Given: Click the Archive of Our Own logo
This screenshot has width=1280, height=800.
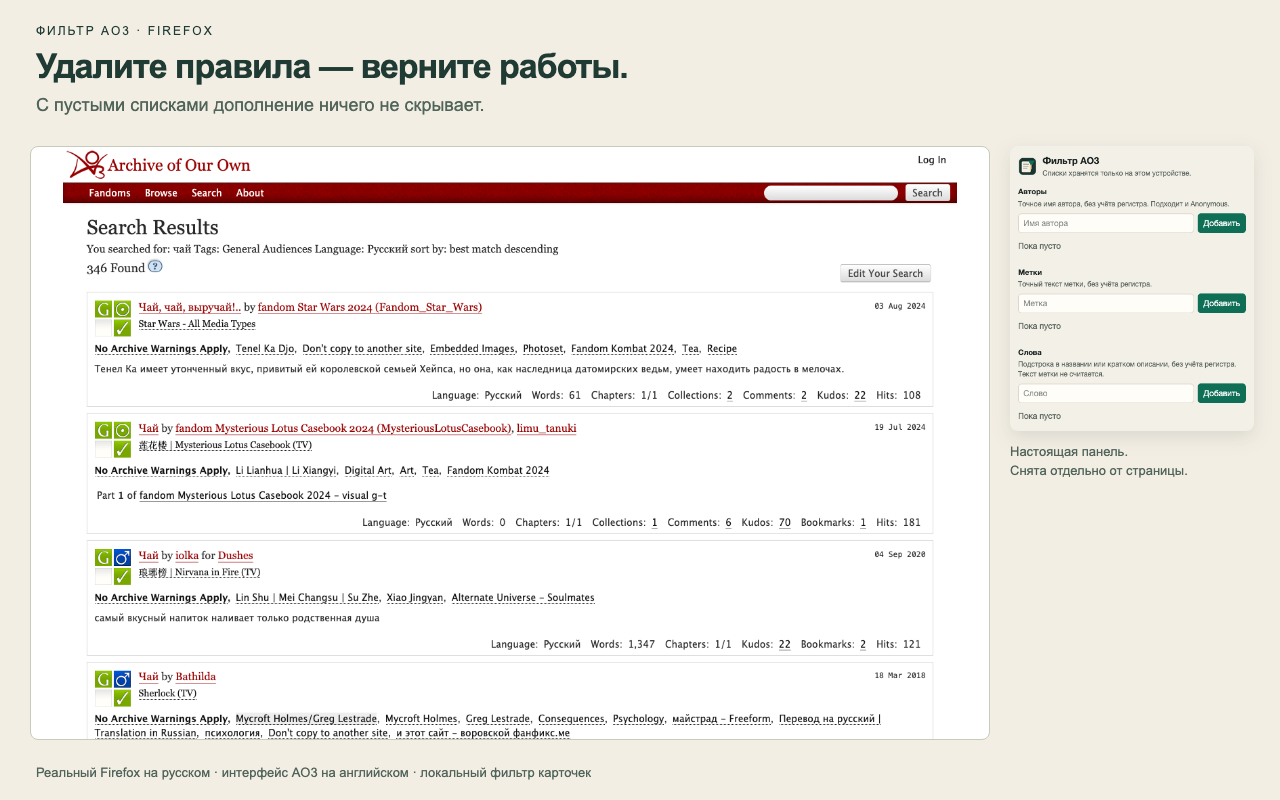Looking at the screenshot, I should pyautogui.click(x=159, y=164).
